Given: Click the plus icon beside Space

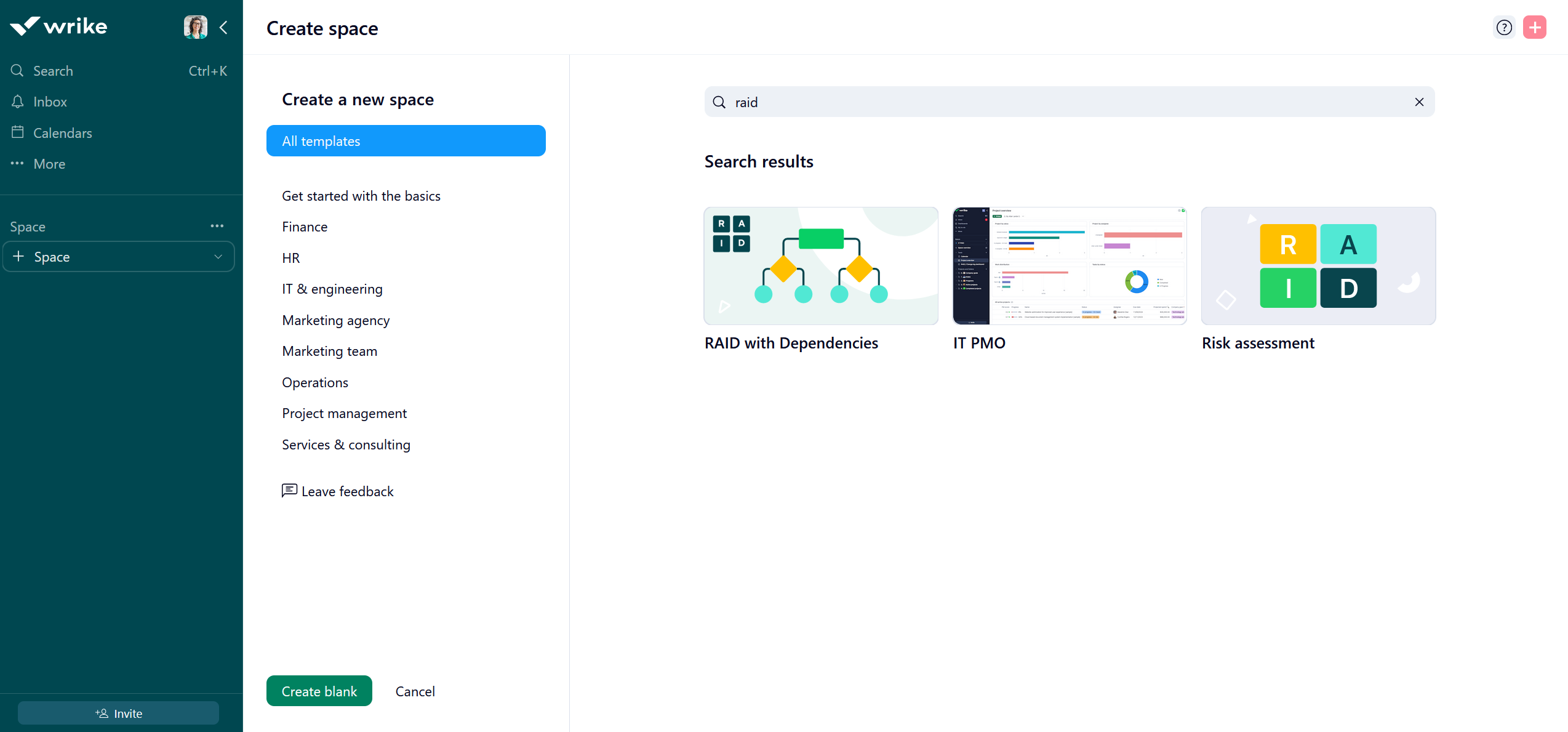Looking at the screenshot, I should click(18, 257).
